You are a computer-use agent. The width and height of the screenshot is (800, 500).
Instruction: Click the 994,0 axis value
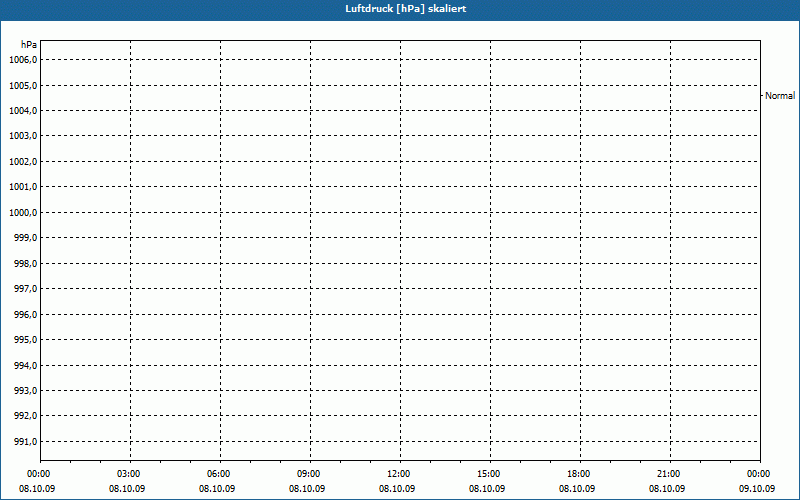coord(26,365)
